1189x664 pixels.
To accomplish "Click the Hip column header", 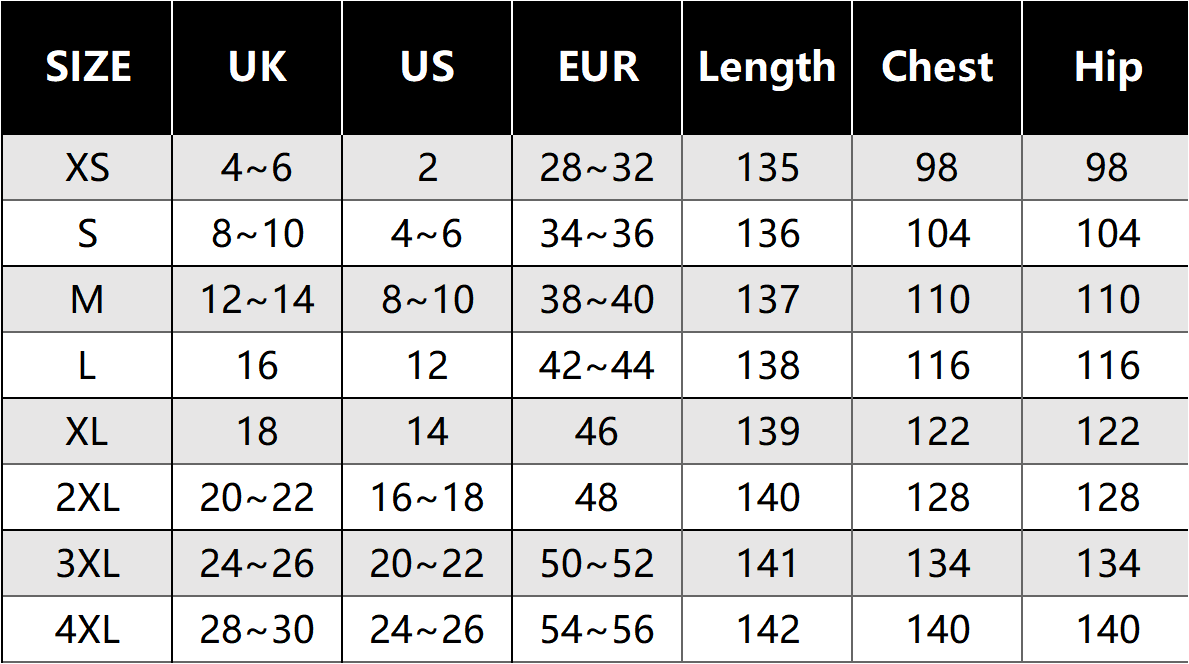I will point(1106,67).
